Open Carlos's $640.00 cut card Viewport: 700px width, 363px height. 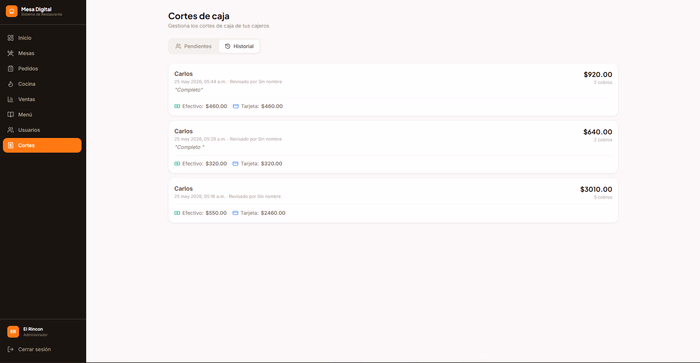tap(393, 147)
